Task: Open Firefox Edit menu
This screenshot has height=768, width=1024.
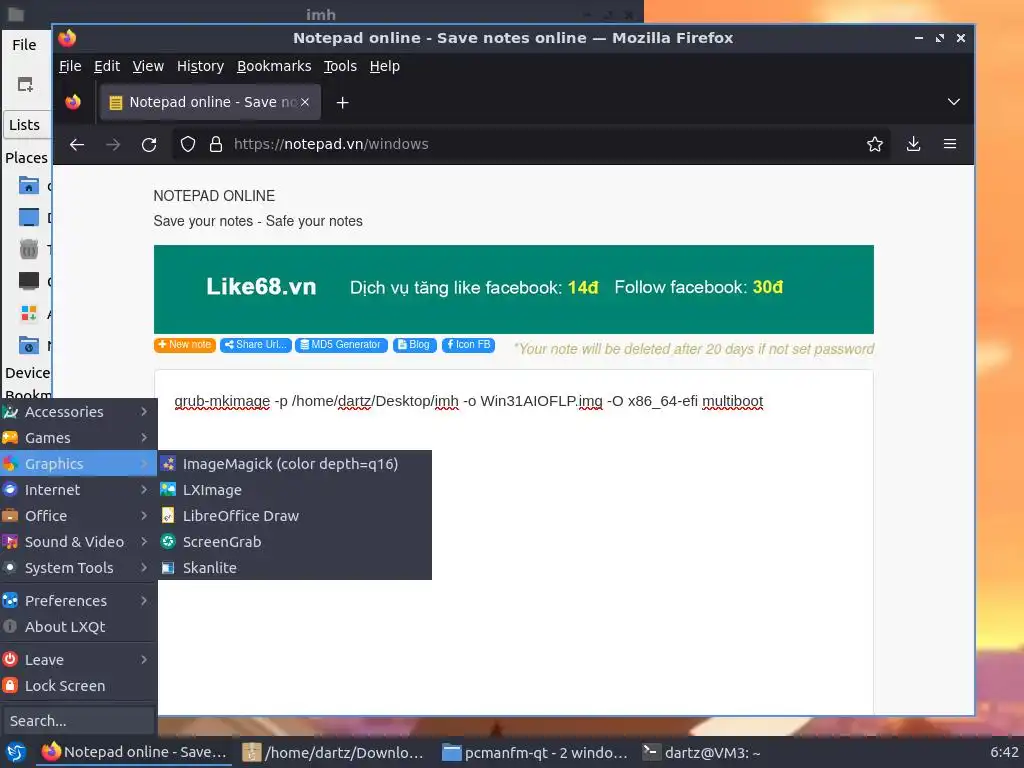Action: pos(106,67)
